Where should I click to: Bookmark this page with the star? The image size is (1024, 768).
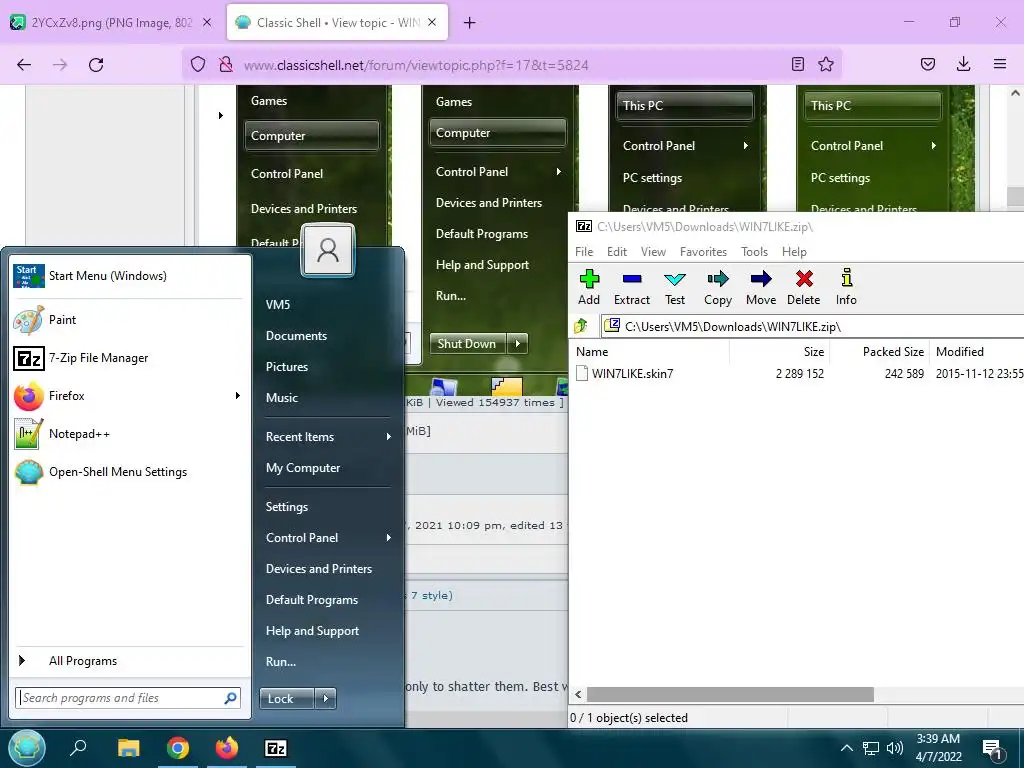coord(826,64)
